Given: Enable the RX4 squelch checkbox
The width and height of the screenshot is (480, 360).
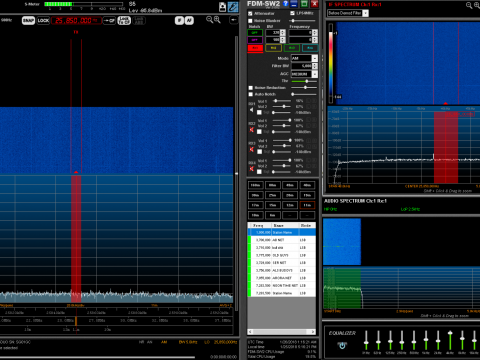Looking at the screenshot, I should 259,172.
